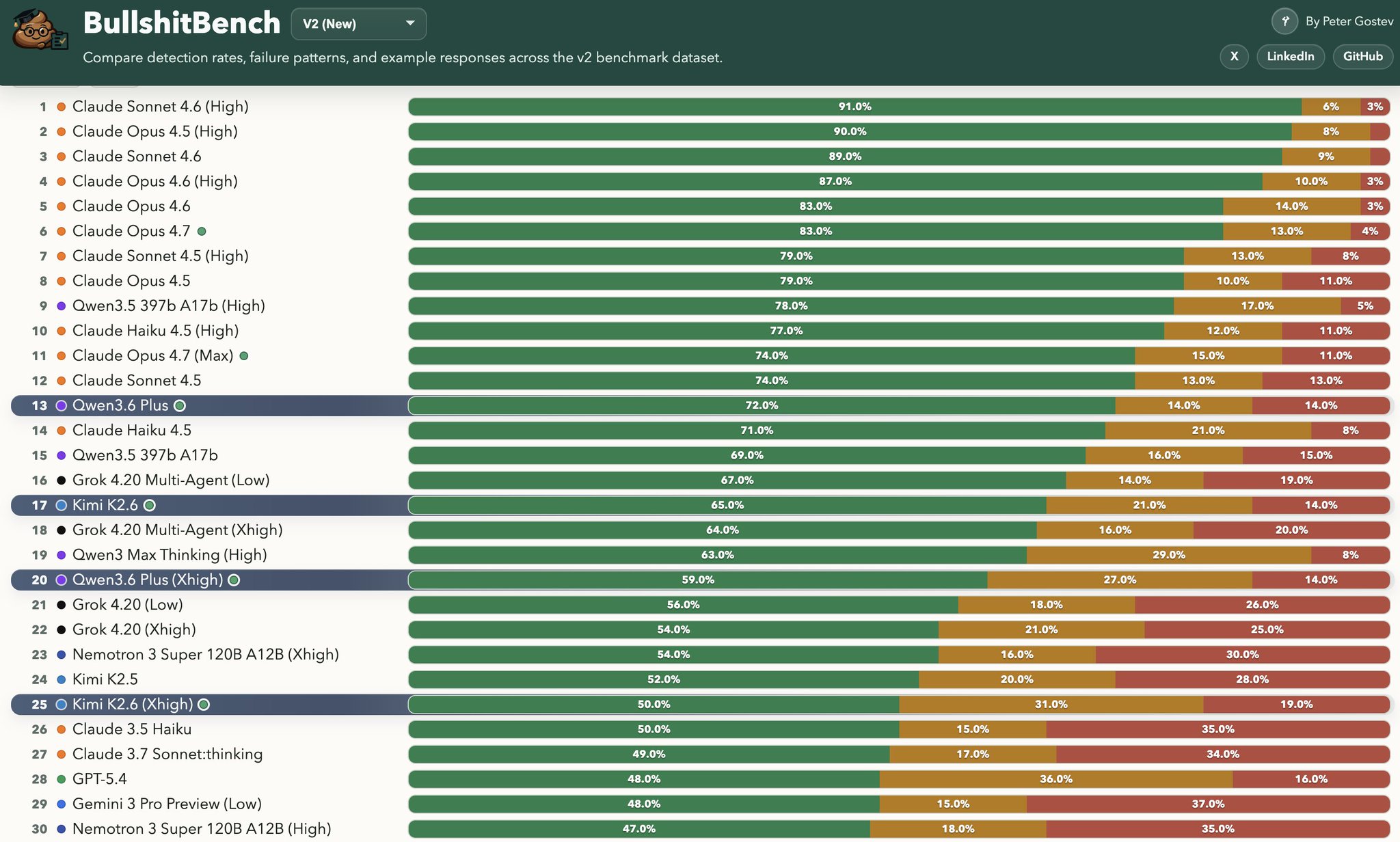Click green ring icon after Kimi K2.6 (Xhigh)

click(204, 704)
